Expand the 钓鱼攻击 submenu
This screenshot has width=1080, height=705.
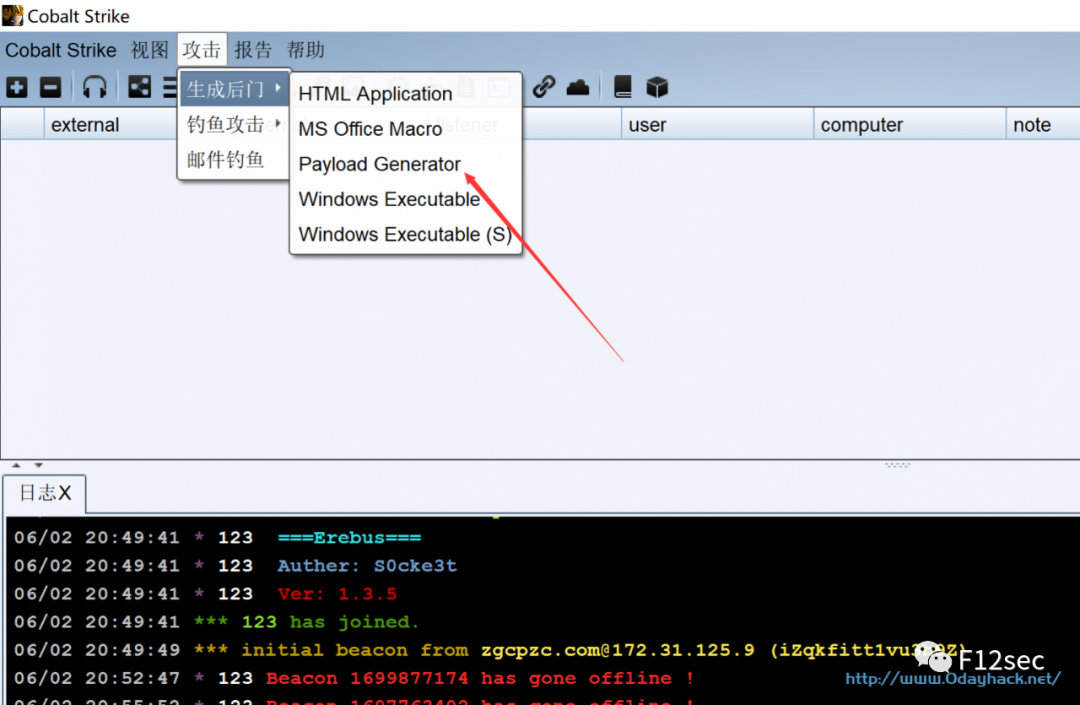[234, 125]
